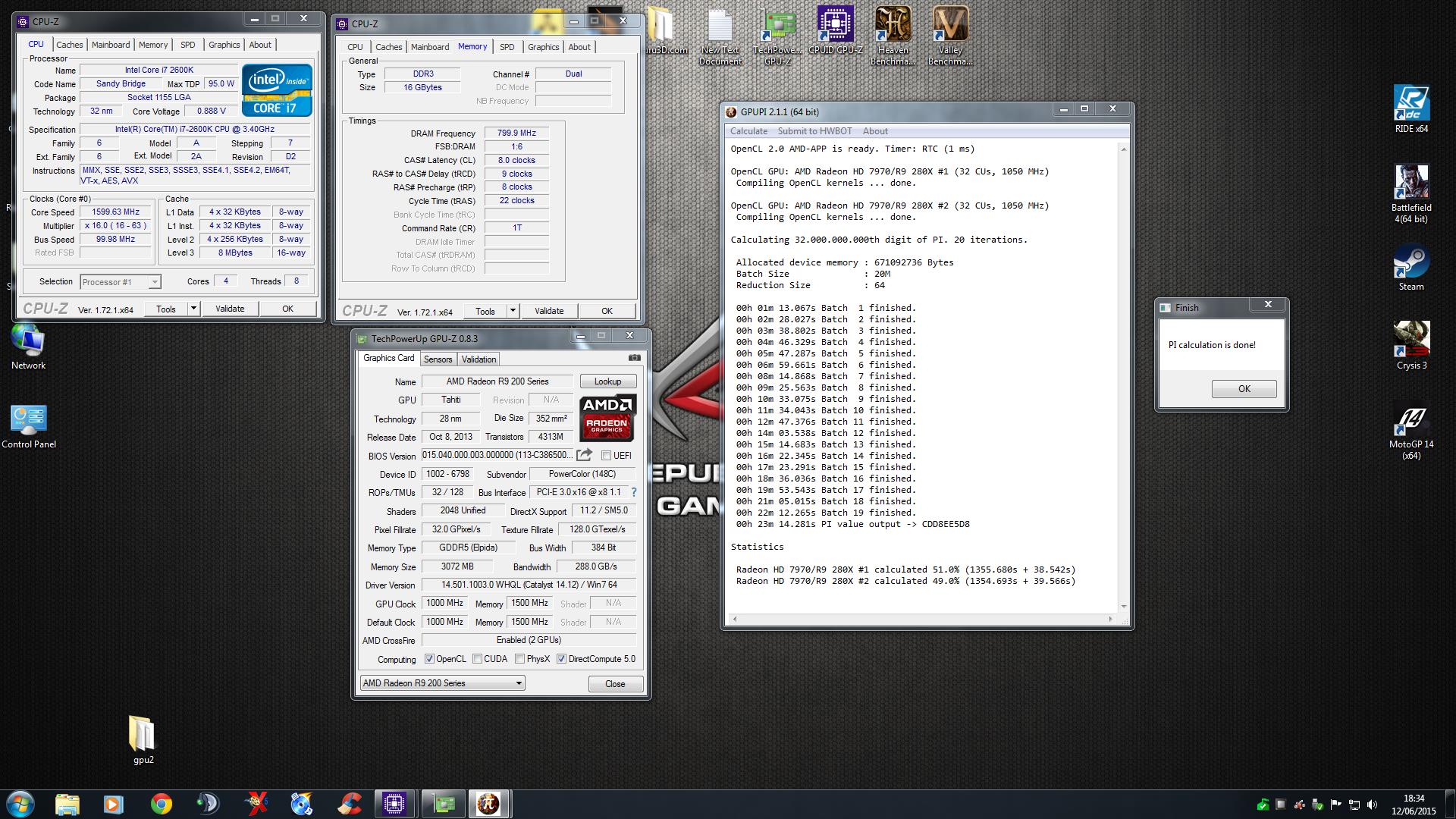Screen dimensions: 1456x819
Task: Launch CCleaner from the taskbar
Action: (x=350, y=804)
